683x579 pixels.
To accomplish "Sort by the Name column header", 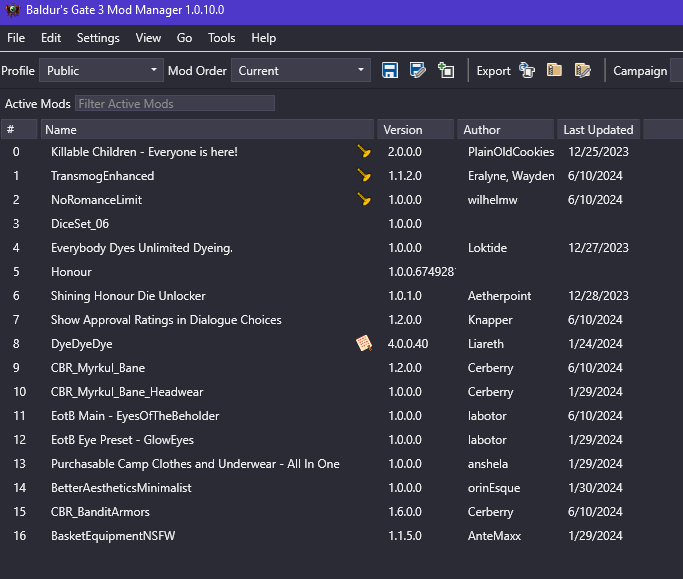I will click(207, 129).
